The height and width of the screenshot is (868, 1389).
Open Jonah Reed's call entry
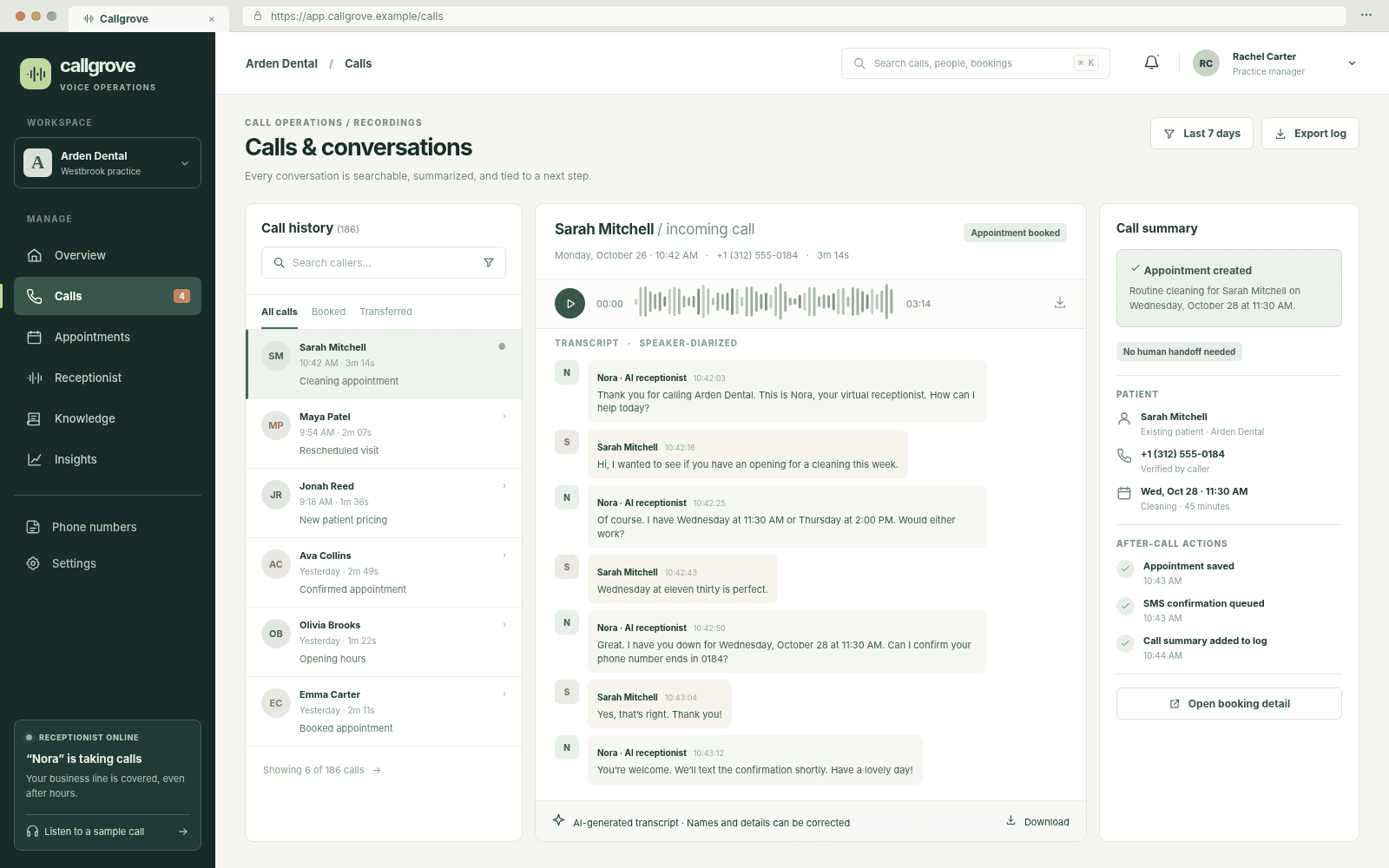click(x=384, y=503)
